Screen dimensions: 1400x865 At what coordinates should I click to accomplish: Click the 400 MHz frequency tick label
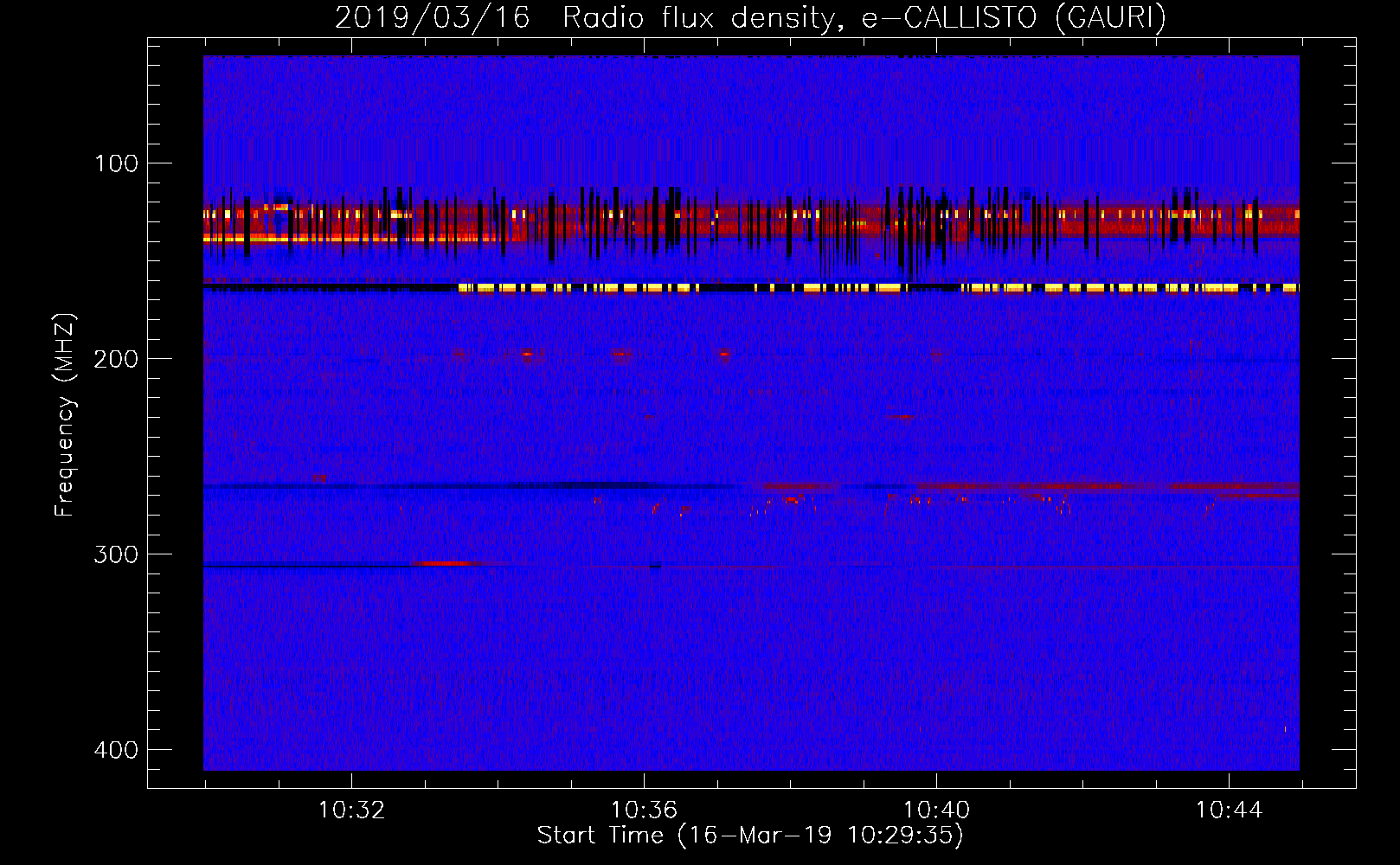coord(116,750)
